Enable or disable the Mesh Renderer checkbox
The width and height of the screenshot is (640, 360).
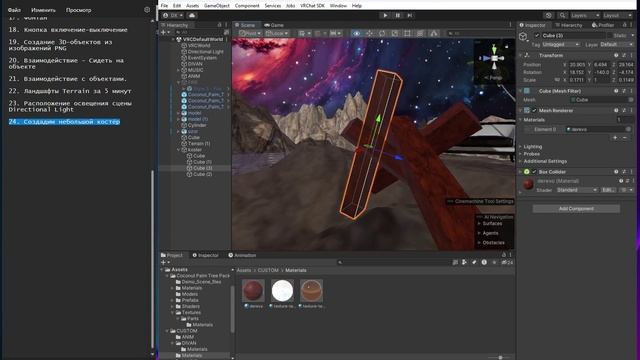tap(534, 110)
